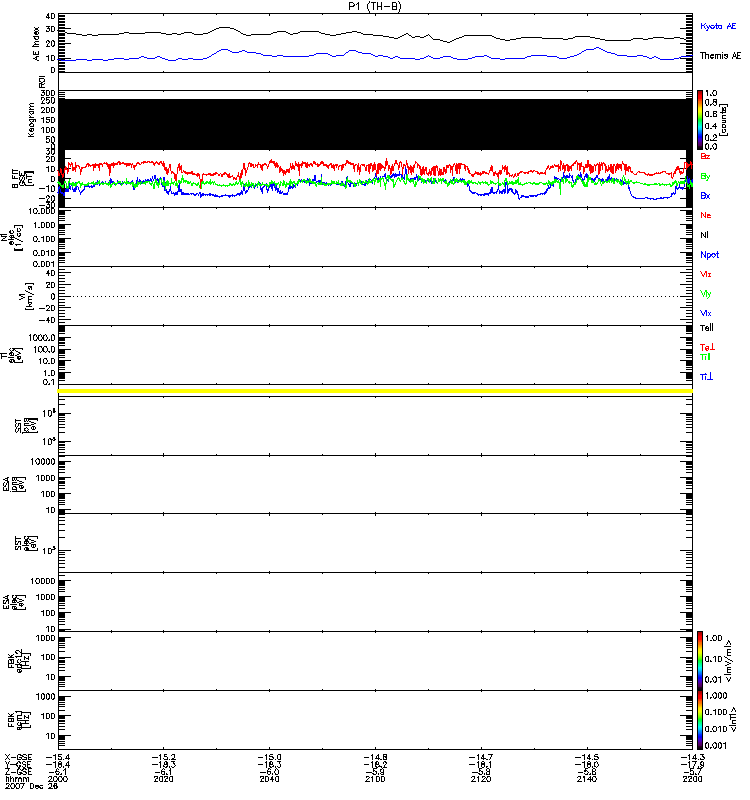Click the blue Npot legend label

tap(710, 255)
